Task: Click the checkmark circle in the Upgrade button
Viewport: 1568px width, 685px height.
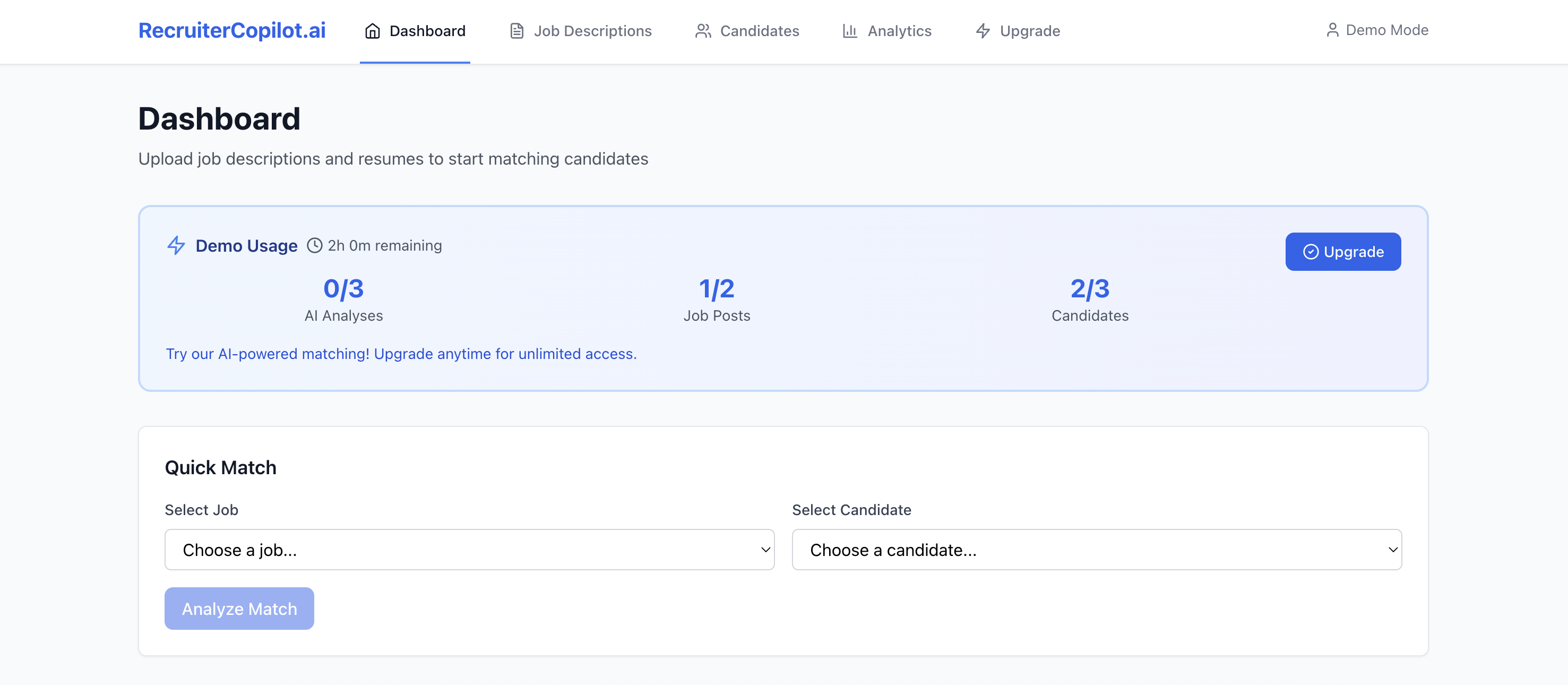Action: pyautogui.click(x=1312, y=252)
